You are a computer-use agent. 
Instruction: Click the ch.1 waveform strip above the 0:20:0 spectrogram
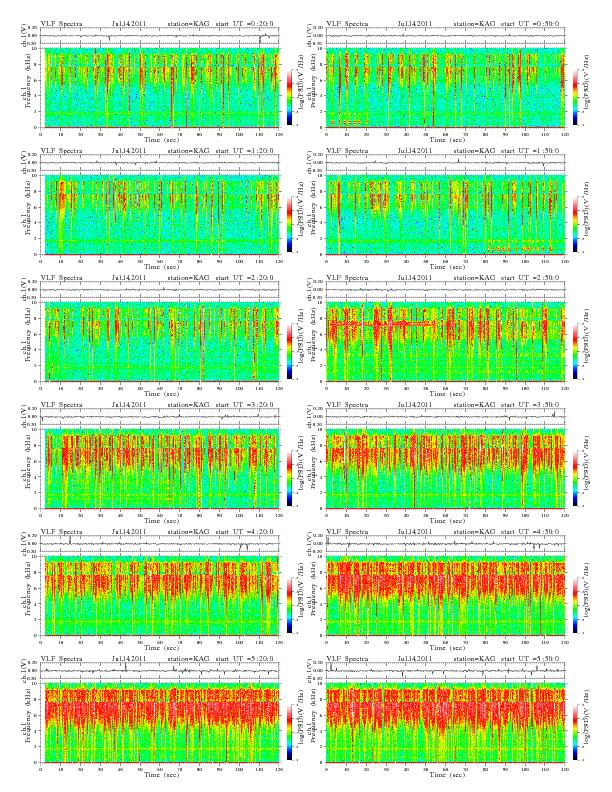pos(160,36)
